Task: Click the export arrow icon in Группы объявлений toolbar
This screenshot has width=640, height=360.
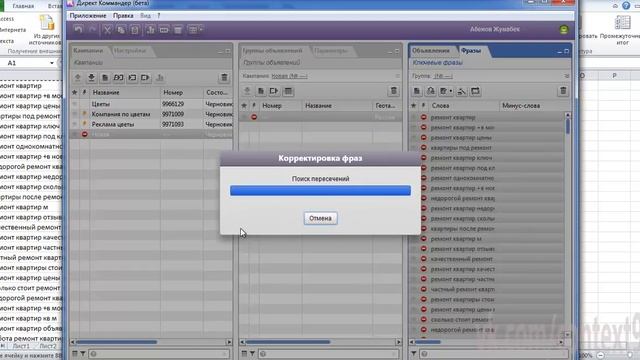Action: coord(274,91)
